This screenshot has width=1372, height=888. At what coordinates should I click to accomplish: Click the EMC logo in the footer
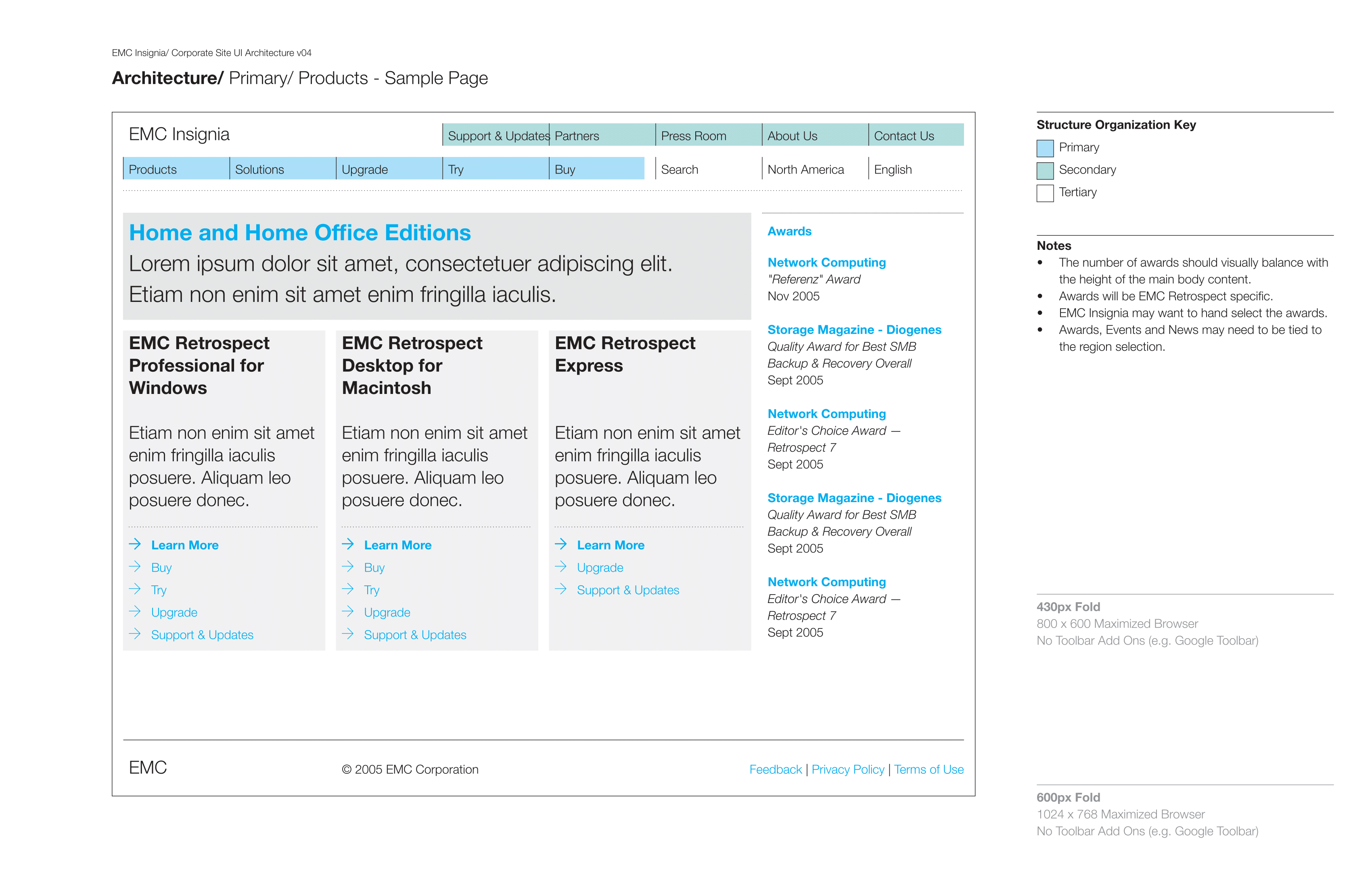[148, 767]
